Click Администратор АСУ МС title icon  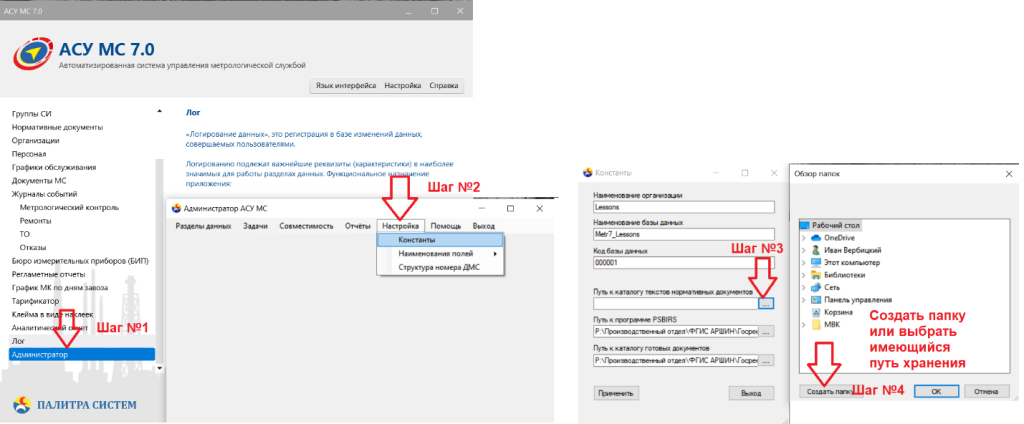point(176,208)
